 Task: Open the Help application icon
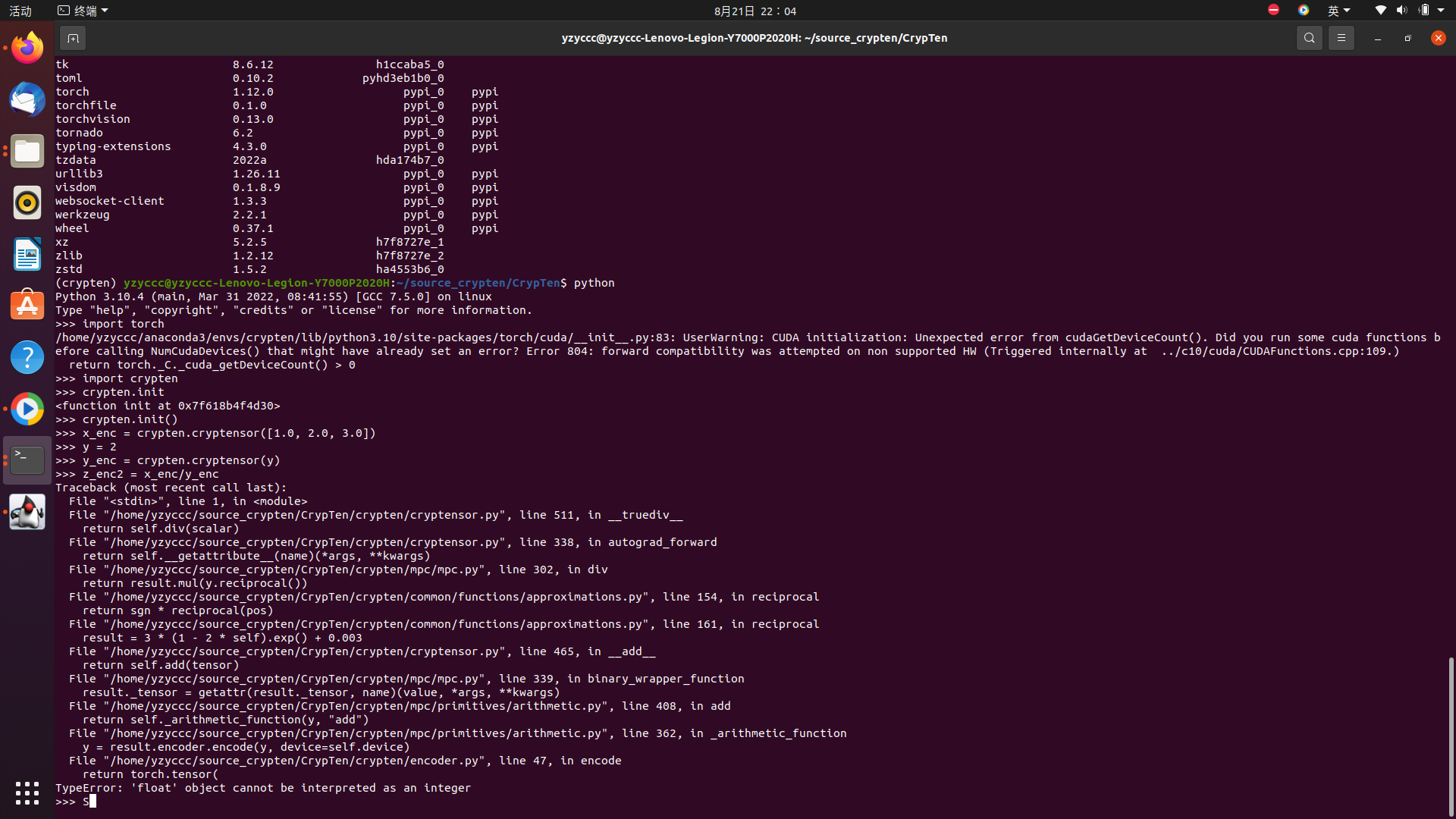tap(27, 357)
